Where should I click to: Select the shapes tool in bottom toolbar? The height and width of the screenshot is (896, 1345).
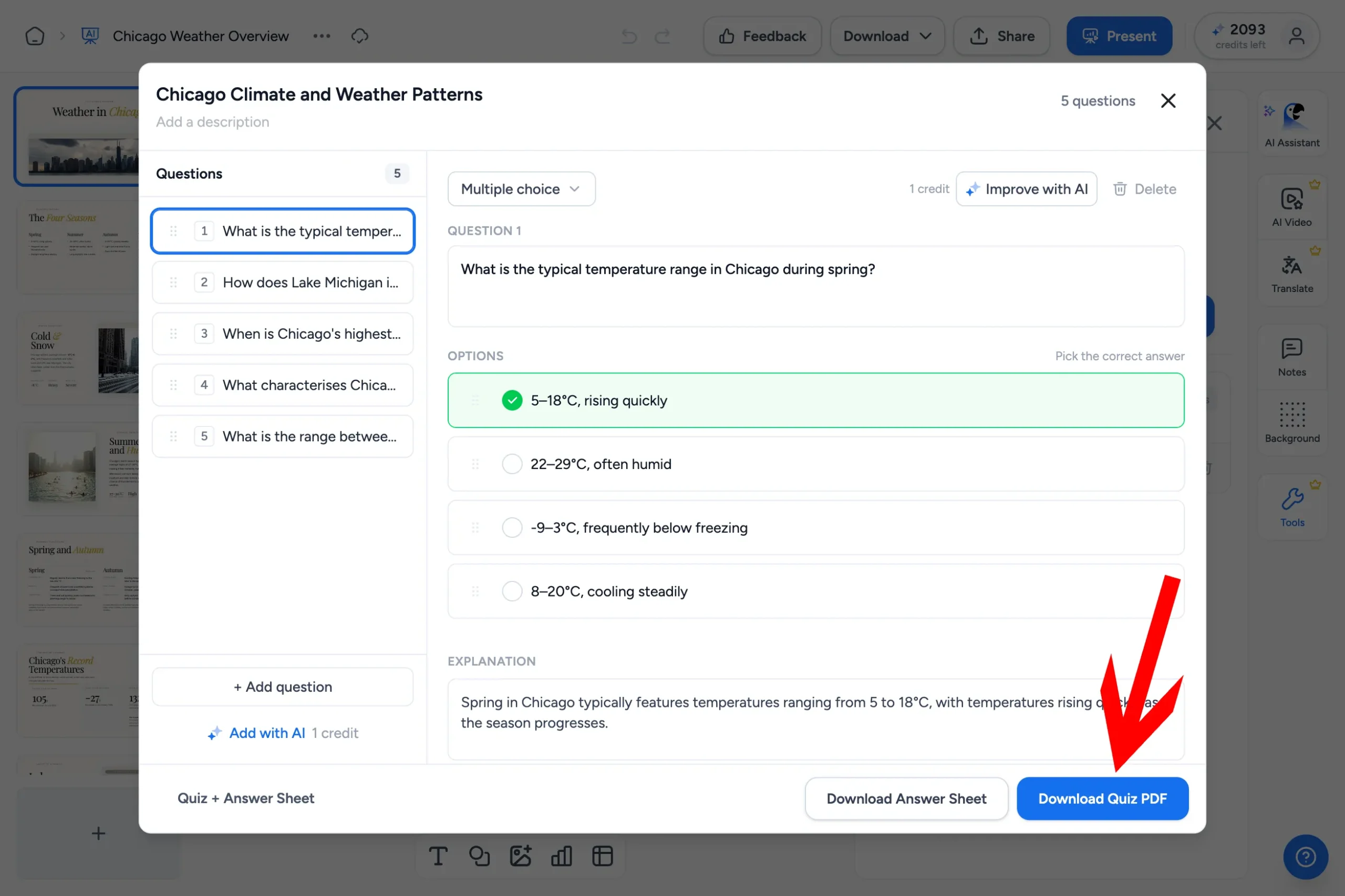[x=479, y=857]
